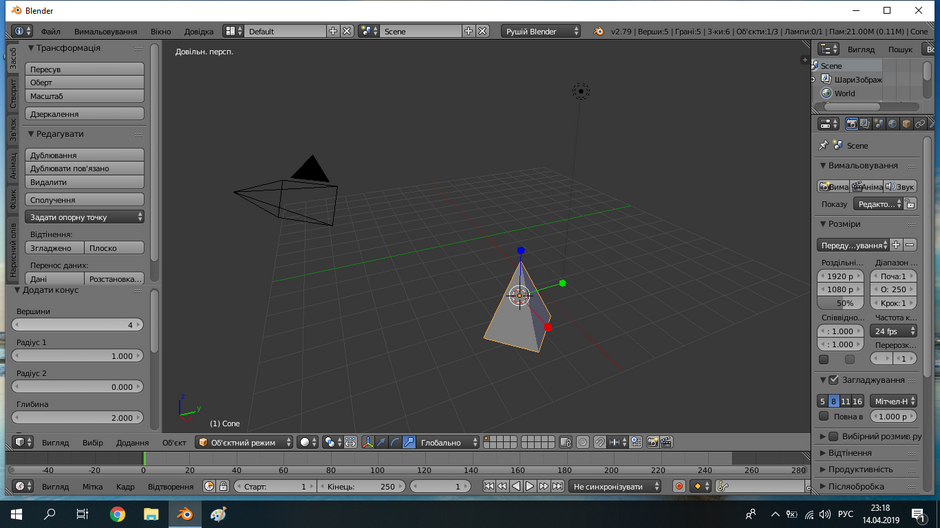This screenshot has width=940, height=528.
Task: Select the scale manipulator icon
Action: click(x=409, y=442)
